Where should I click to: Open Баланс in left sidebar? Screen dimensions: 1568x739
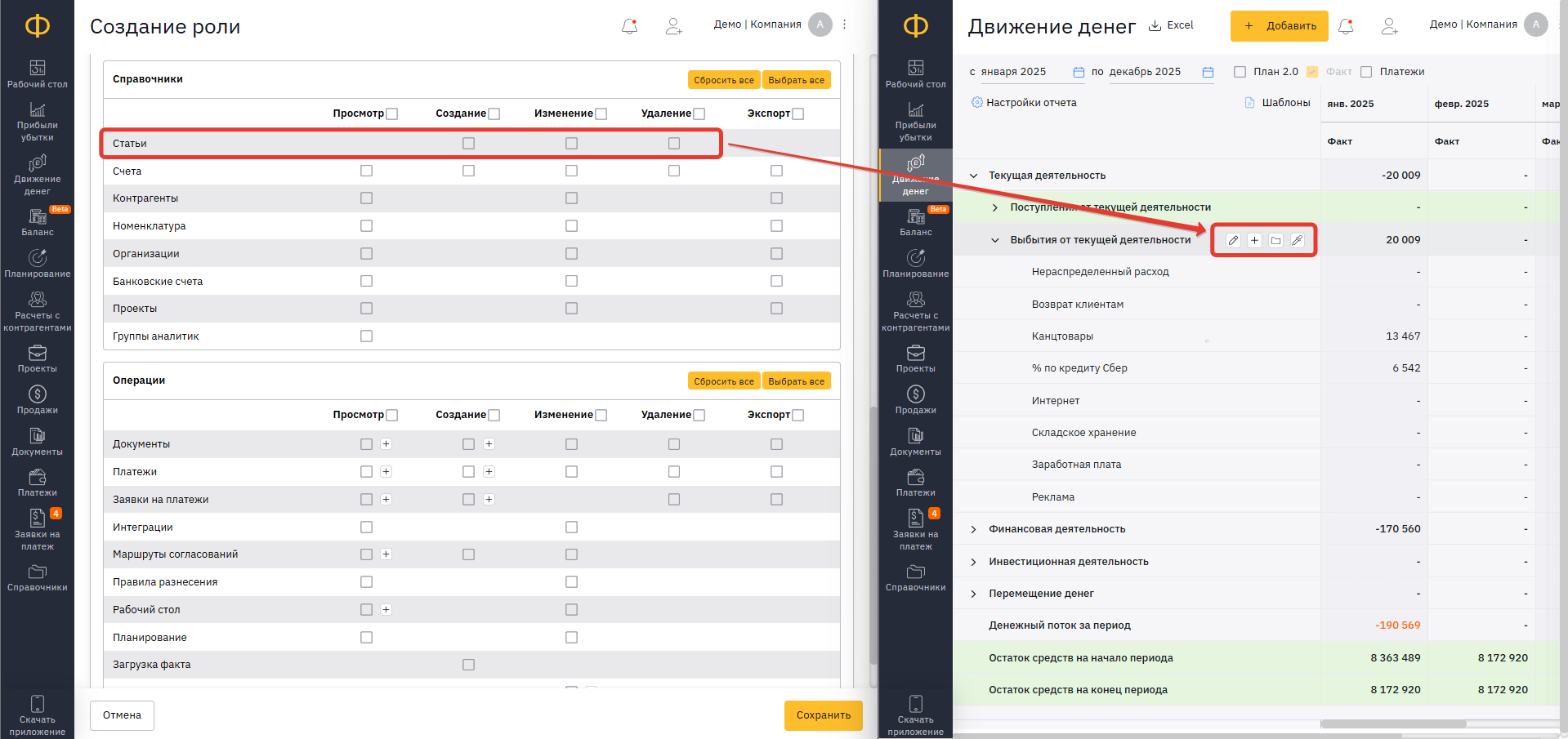pos(37,221)
